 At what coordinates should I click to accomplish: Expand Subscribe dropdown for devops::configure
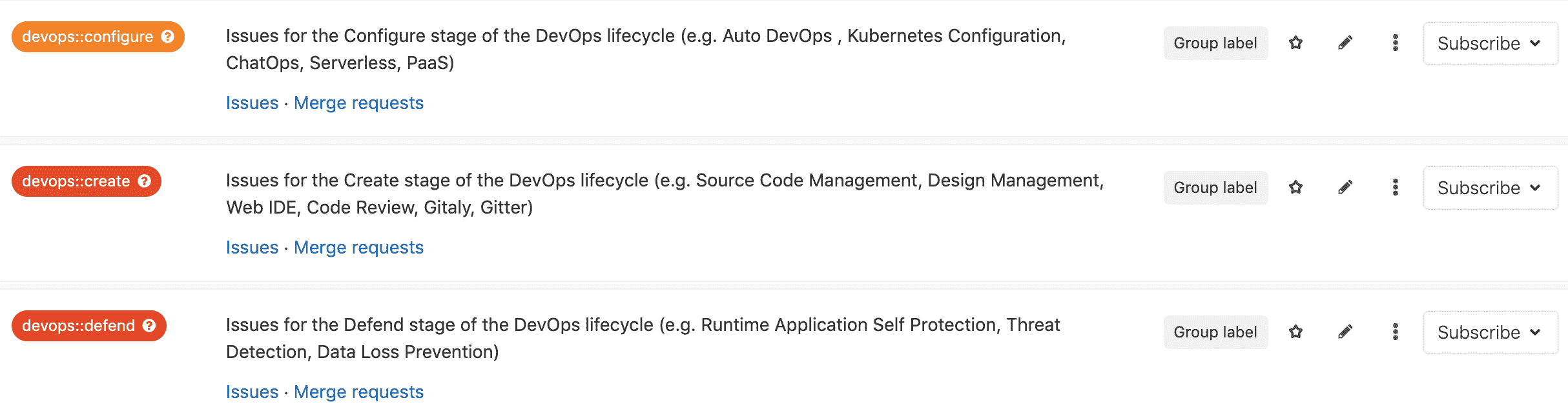coord(1491,43)
